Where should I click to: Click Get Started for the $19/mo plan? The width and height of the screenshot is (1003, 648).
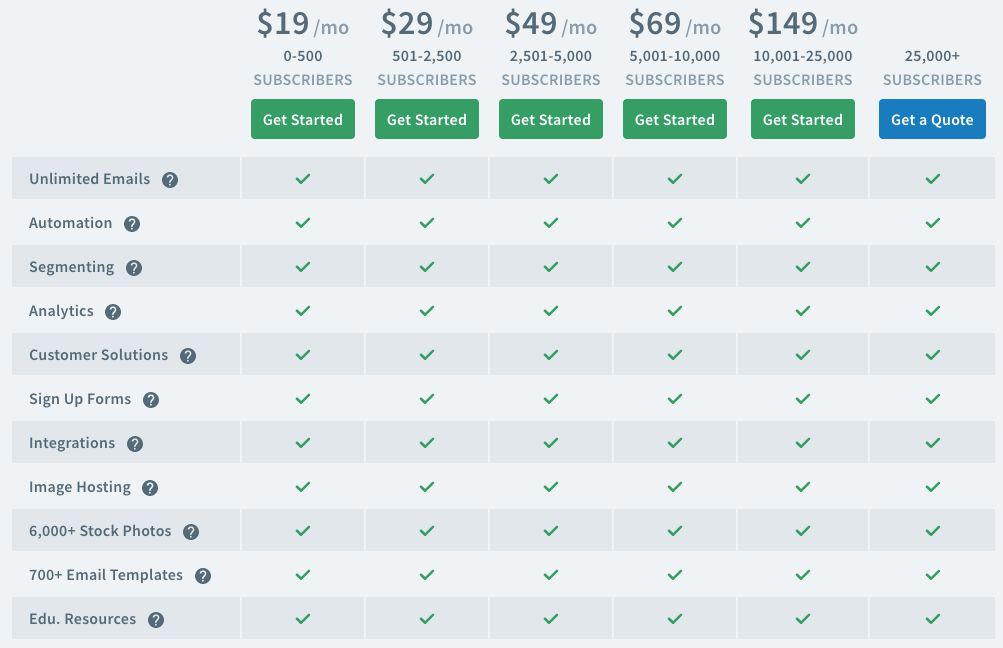303,119
